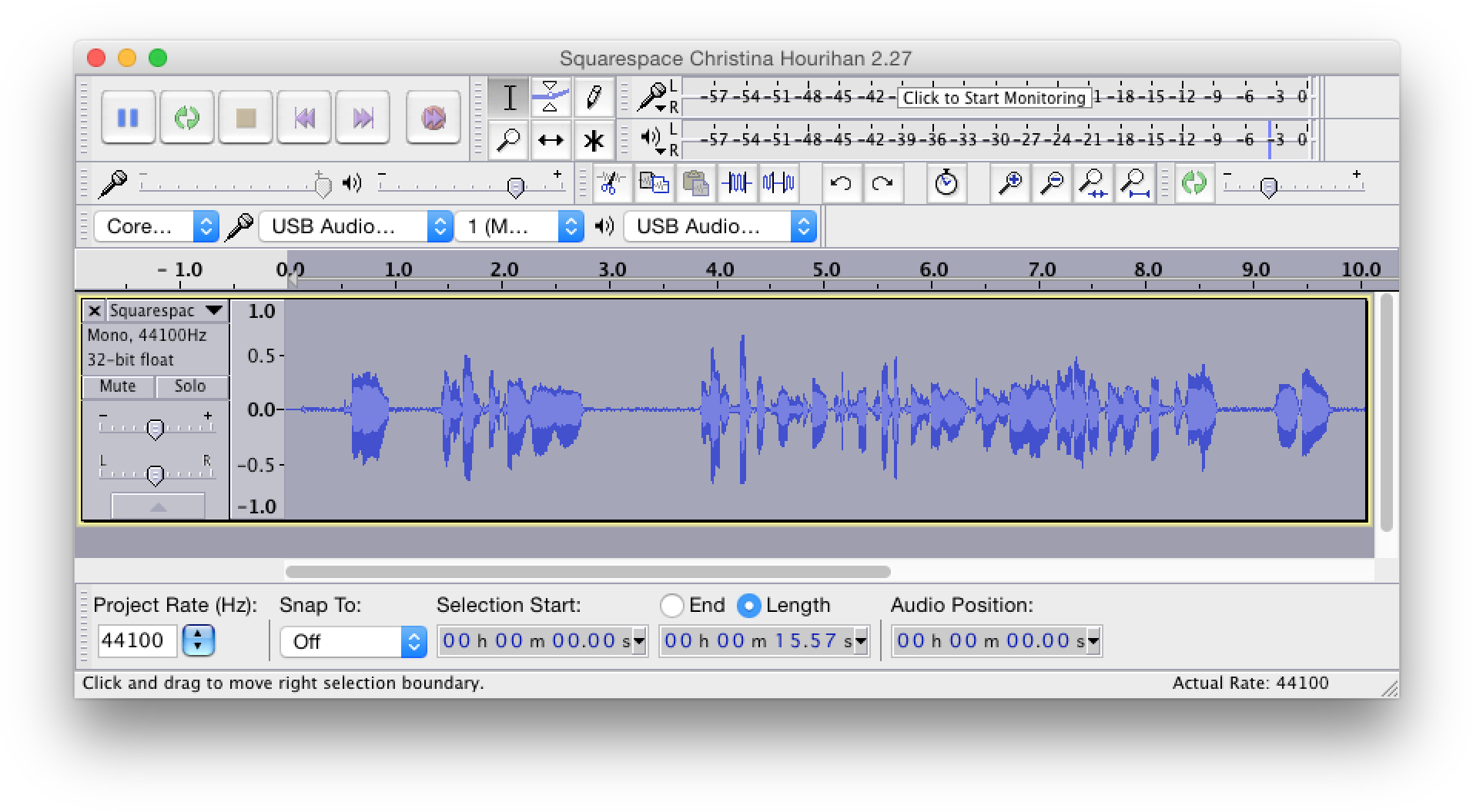This screenshot has height=812, width=1473.
Task: Click the Undo icon
Action: tap(841, 183)
